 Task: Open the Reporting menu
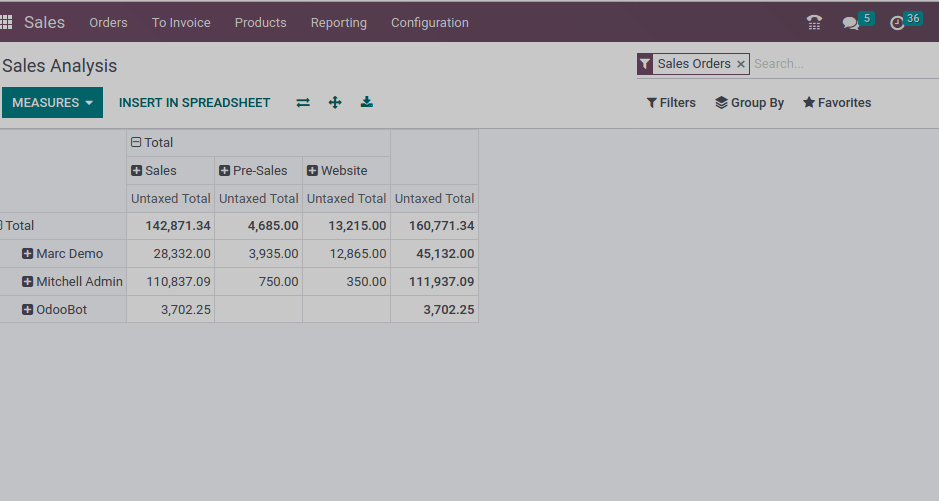pyautogui.click(x=338, y=23)
